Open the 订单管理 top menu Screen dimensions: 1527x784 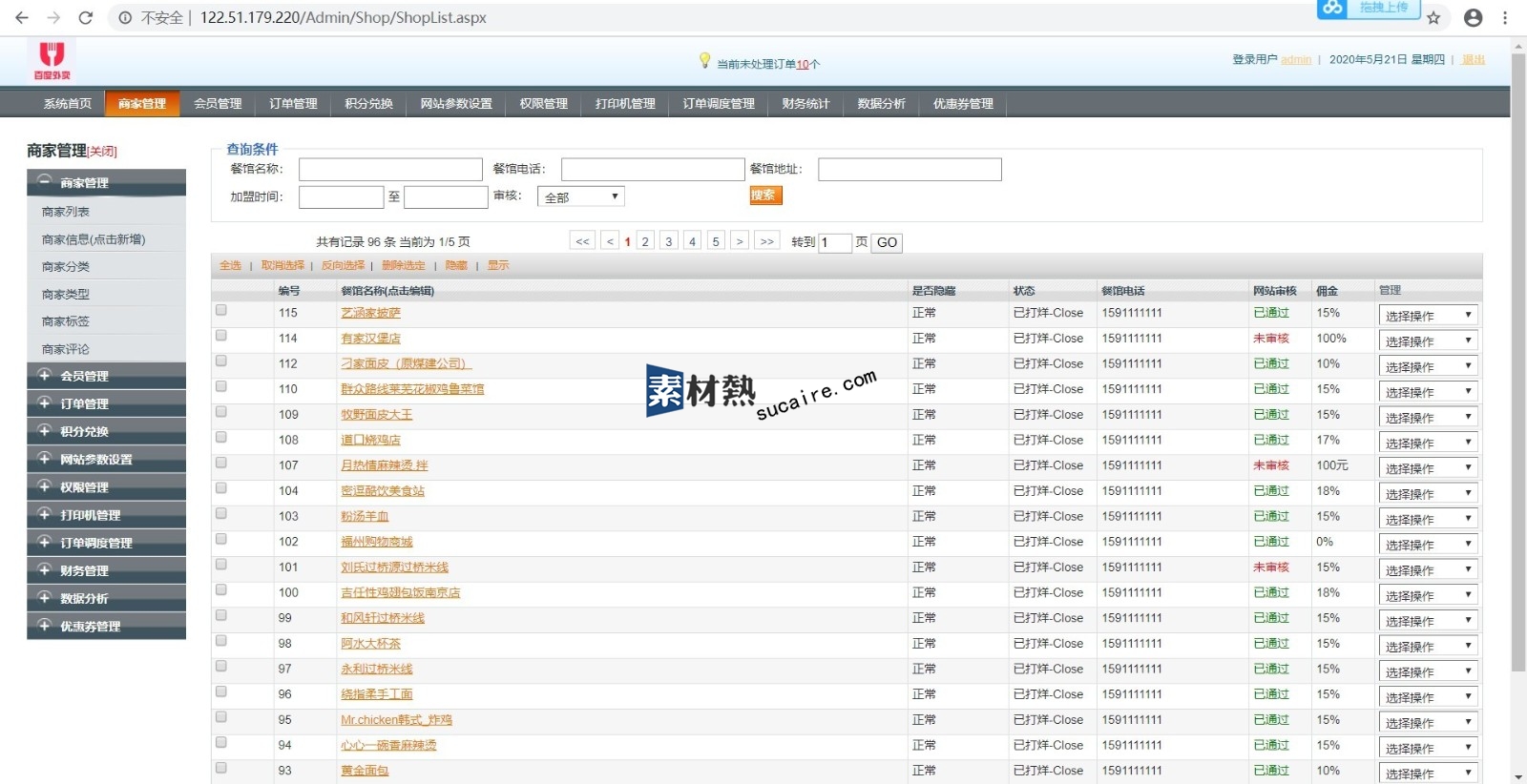click(x=293, y=103)
